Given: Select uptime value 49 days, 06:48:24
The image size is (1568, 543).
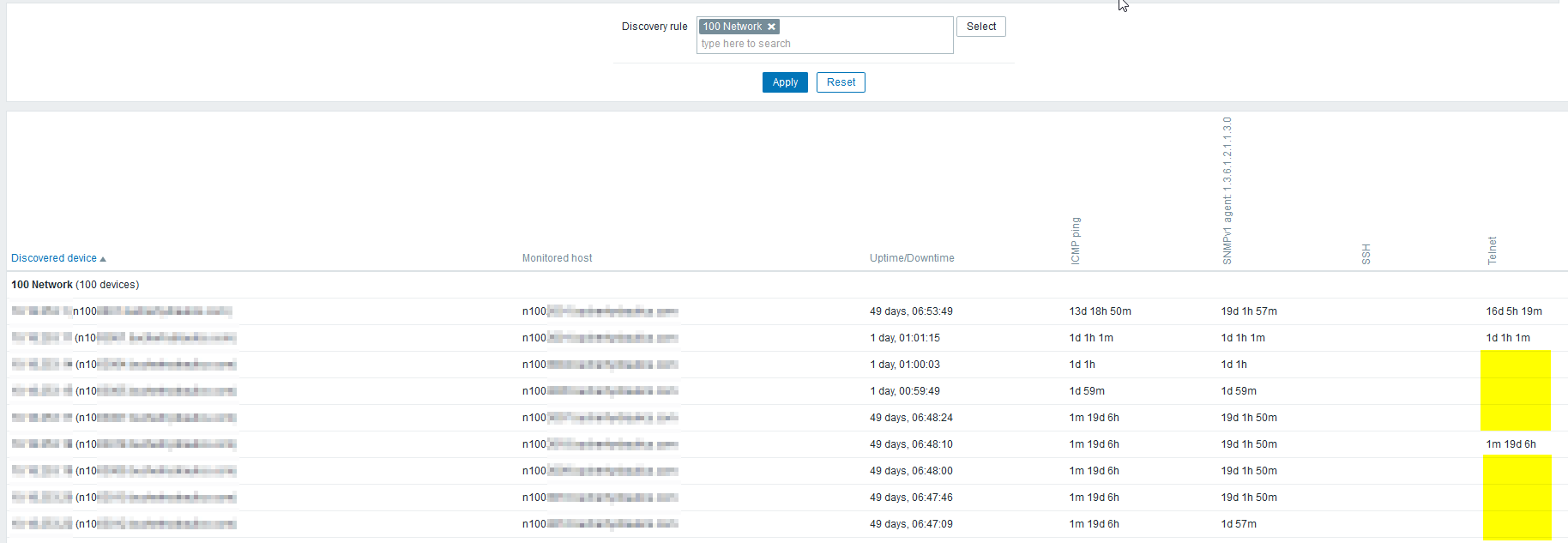Looking at the screenshot, I should point(911,418).
